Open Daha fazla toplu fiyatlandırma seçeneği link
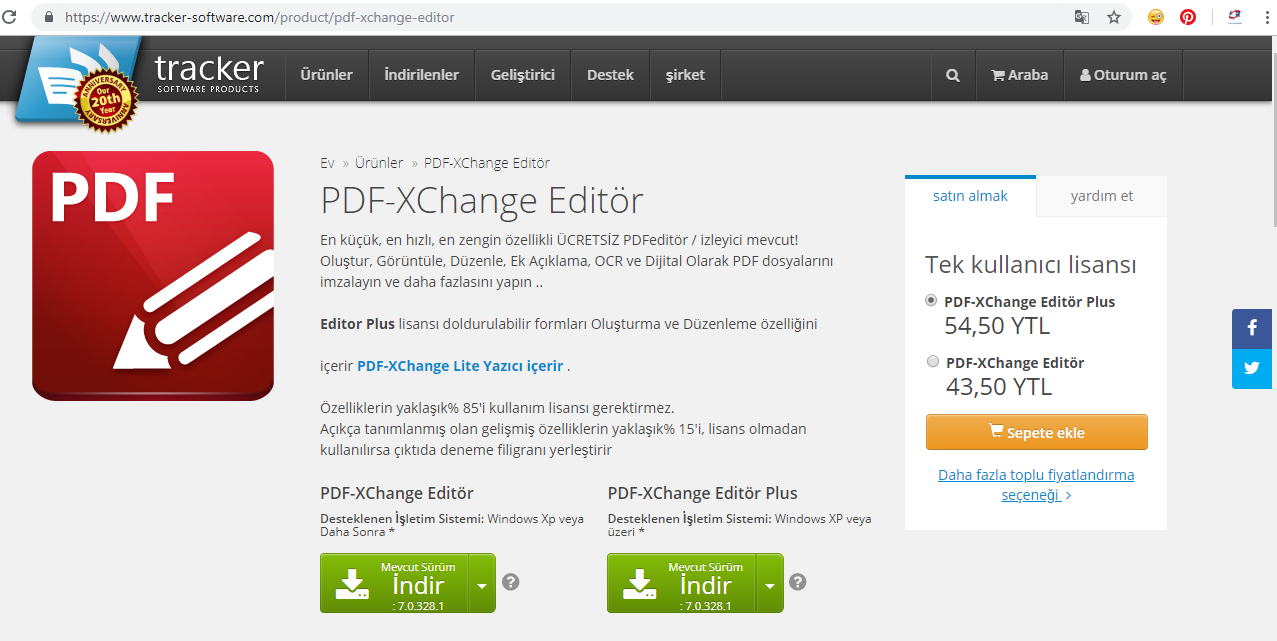The image size is (1277, 641). pyautogui.click(x=1036, y=485)
